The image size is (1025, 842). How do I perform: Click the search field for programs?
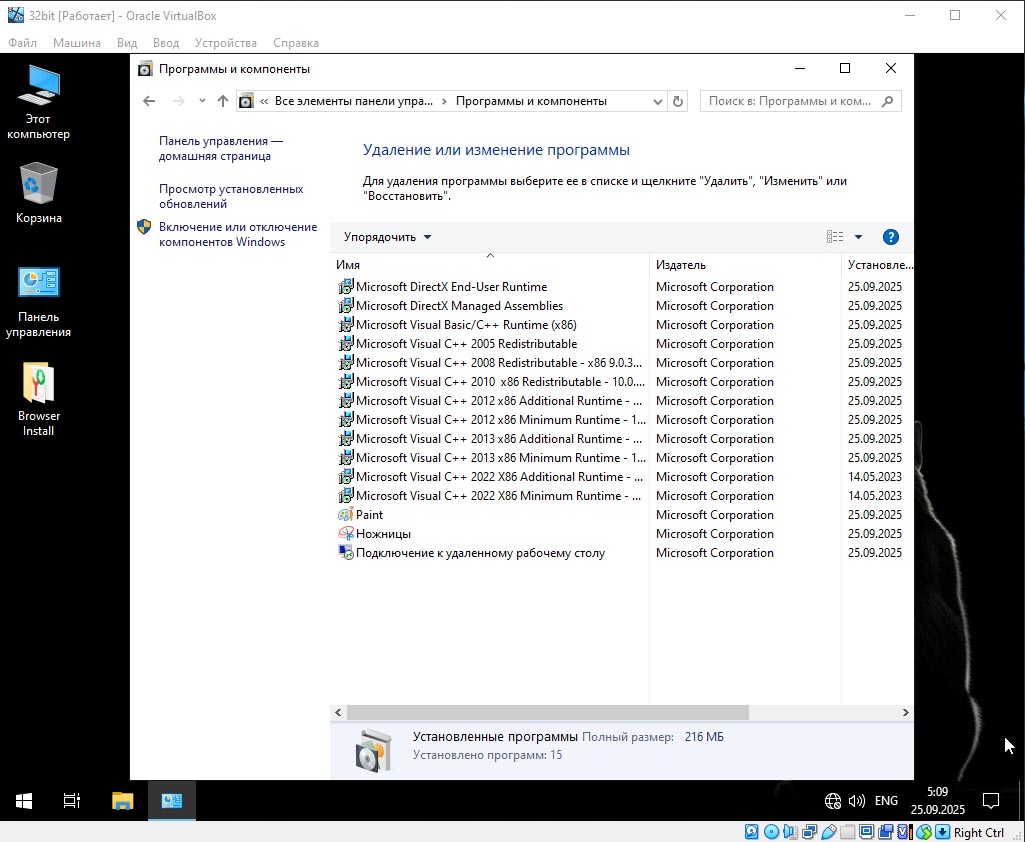pos(790,101)
